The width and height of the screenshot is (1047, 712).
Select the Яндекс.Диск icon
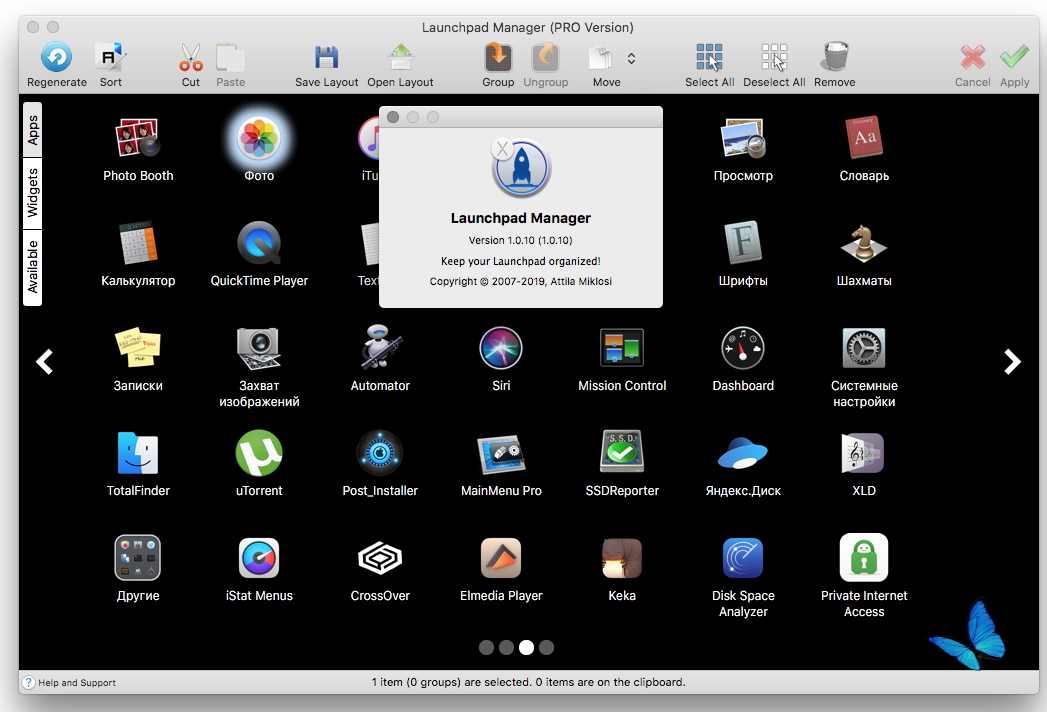[x=743, y=454]
